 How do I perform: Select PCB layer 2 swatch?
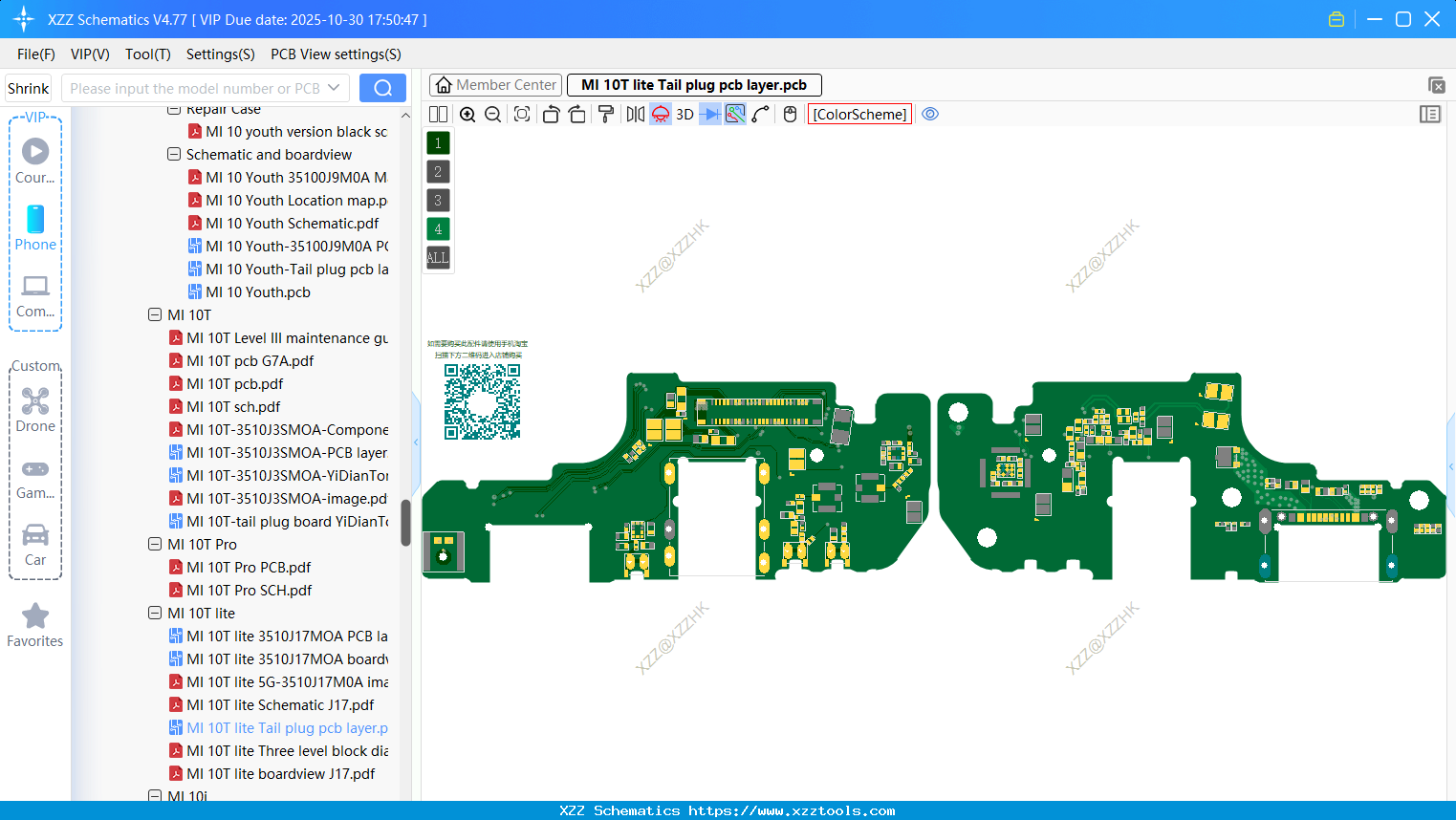click(437, 171)
